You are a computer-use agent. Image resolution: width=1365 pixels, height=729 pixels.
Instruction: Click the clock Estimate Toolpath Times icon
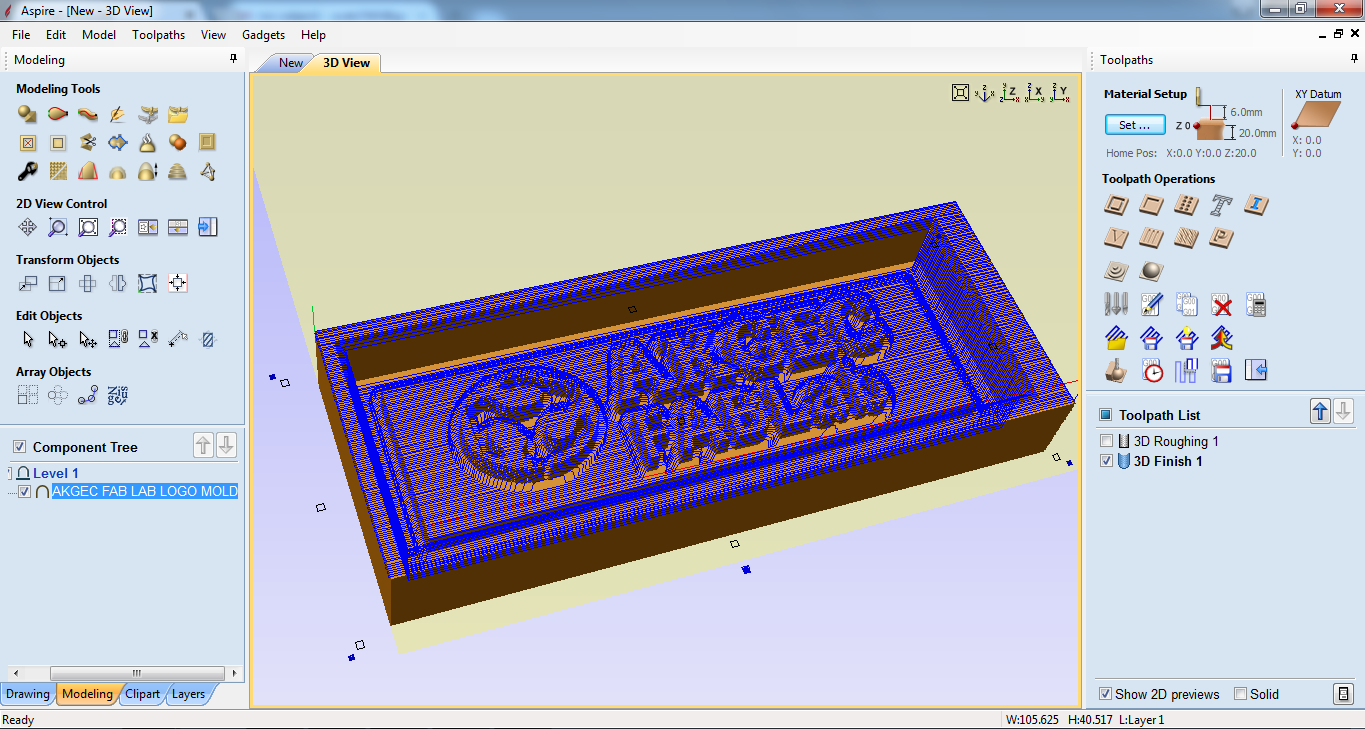tap(1152, 371)
